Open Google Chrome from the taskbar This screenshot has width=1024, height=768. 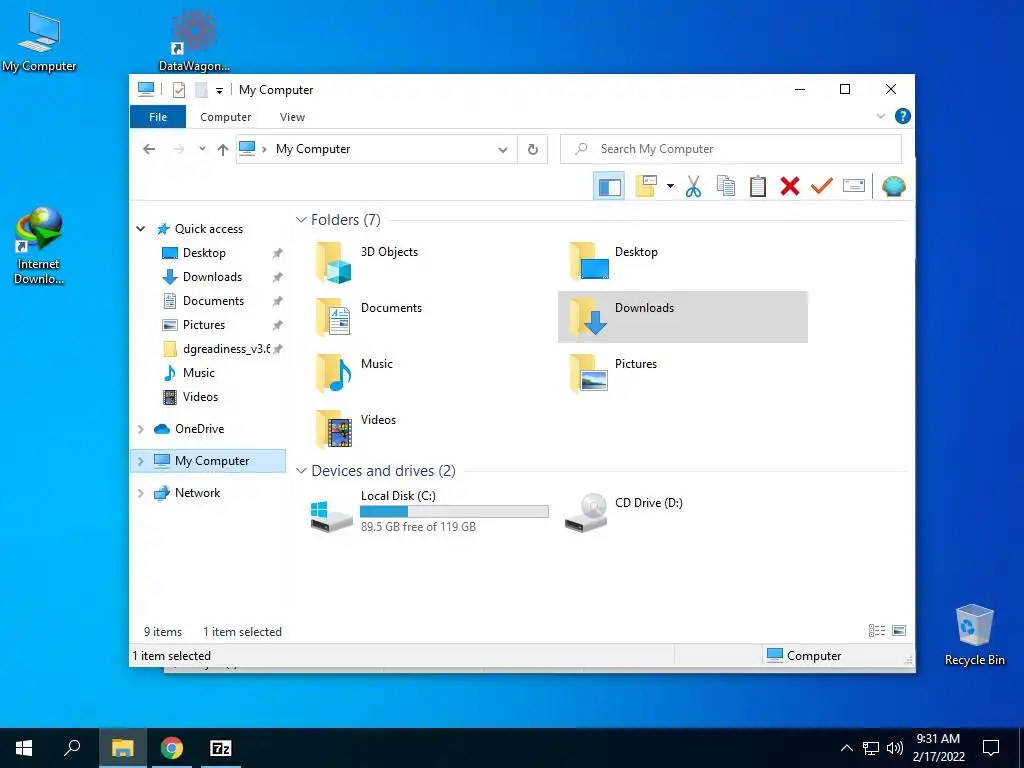[x=172, y=748]
